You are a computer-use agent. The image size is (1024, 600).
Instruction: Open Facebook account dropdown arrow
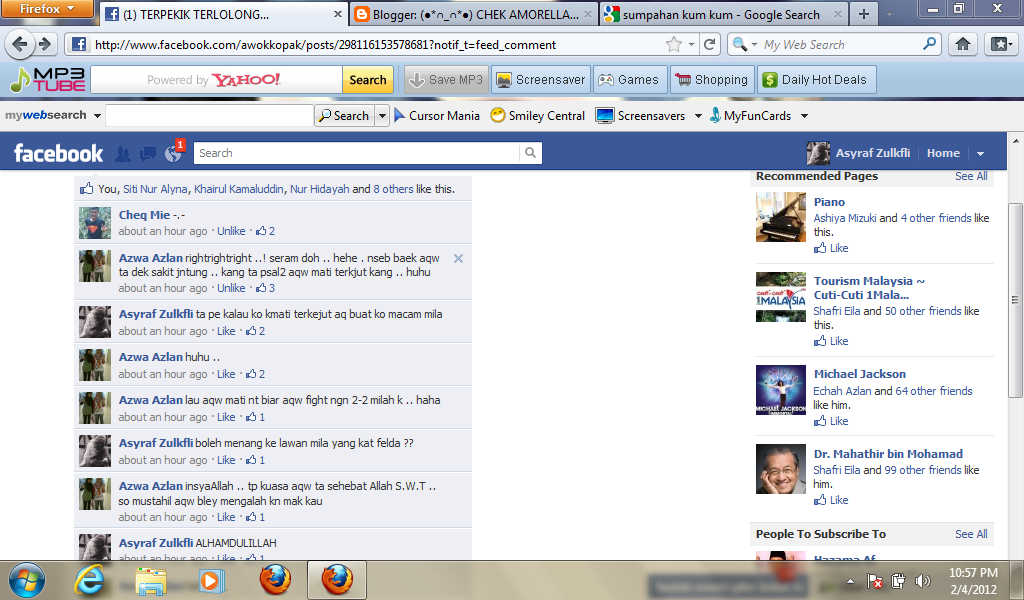coord(980,153)
